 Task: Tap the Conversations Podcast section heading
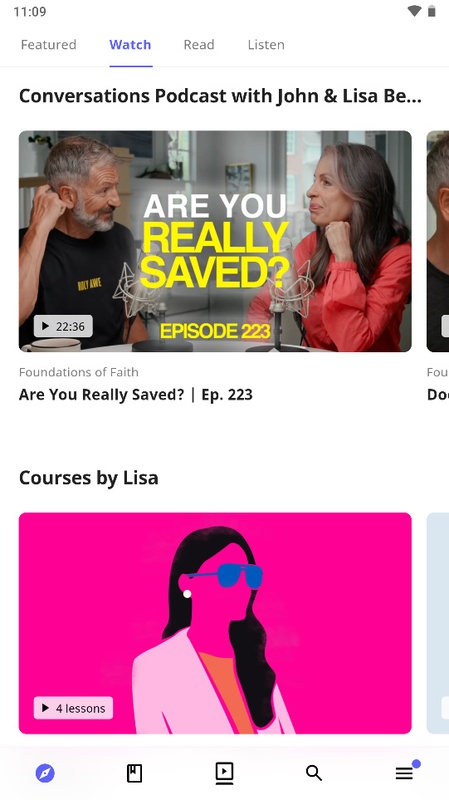coord(220,96)
